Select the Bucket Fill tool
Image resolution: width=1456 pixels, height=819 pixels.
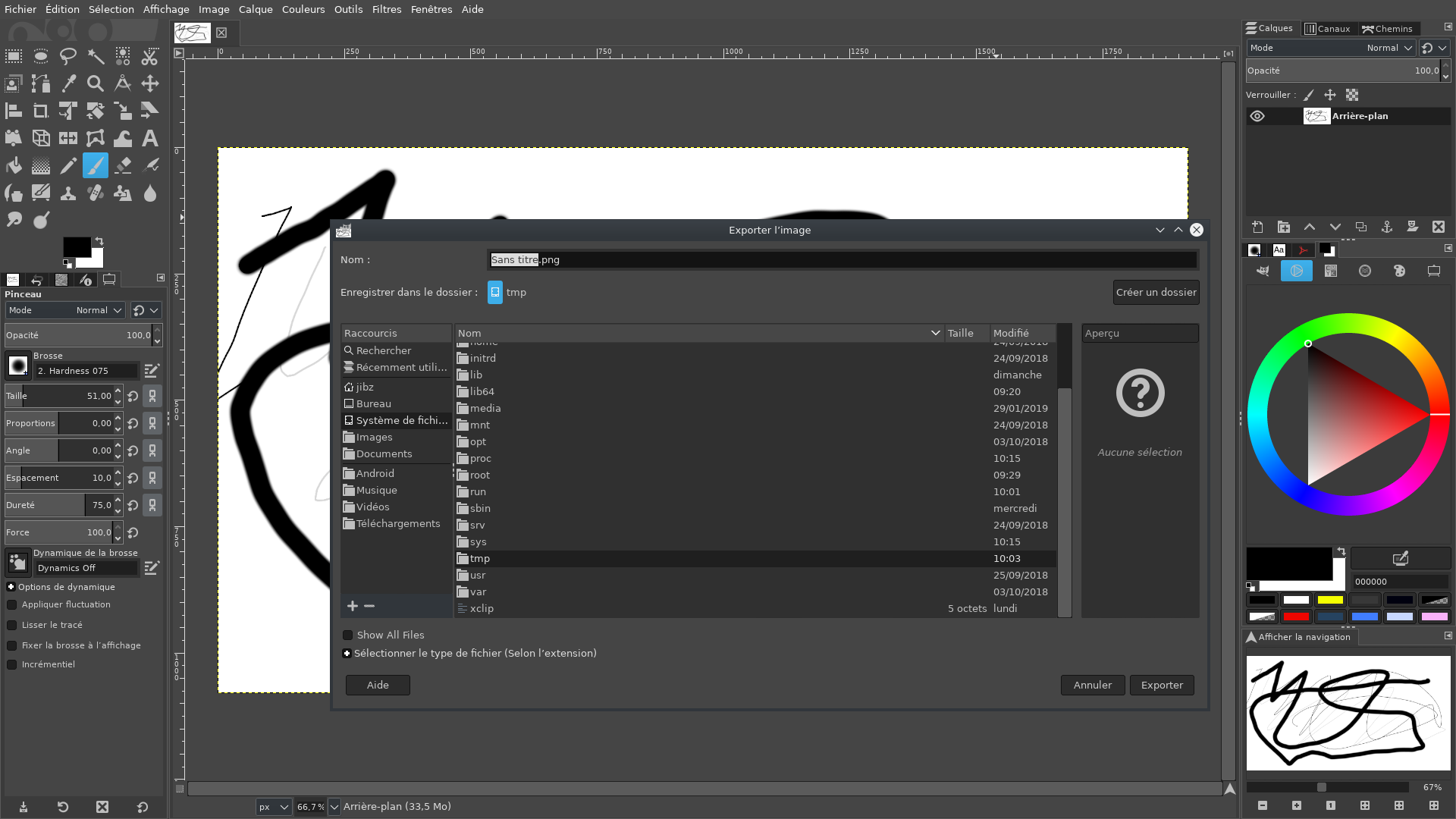(14, 165)
